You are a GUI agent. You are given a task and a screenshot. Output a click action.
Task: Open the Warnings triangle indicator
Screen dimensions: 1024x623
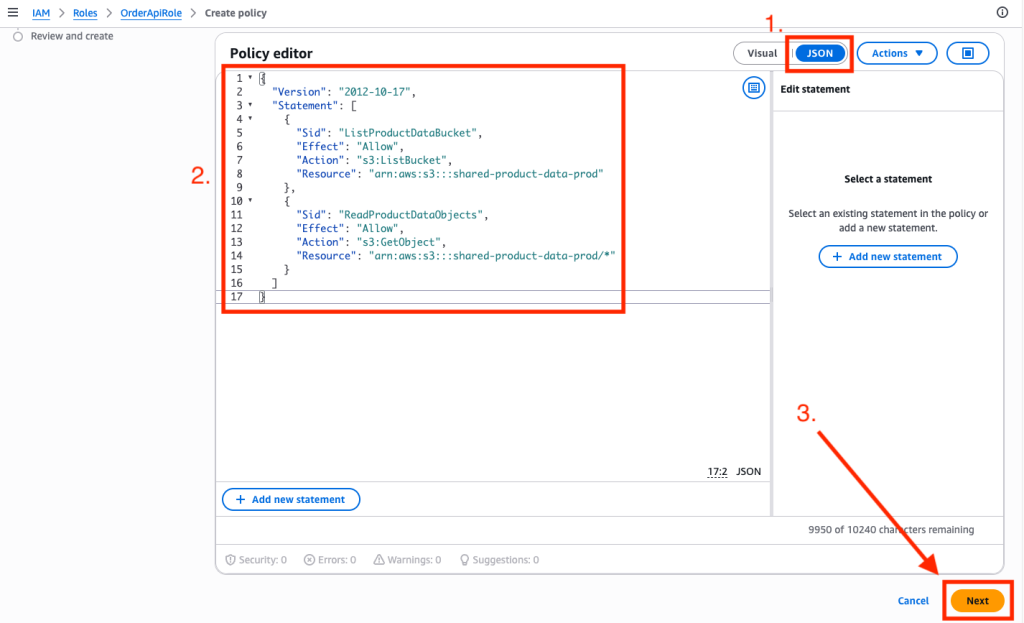408,560
